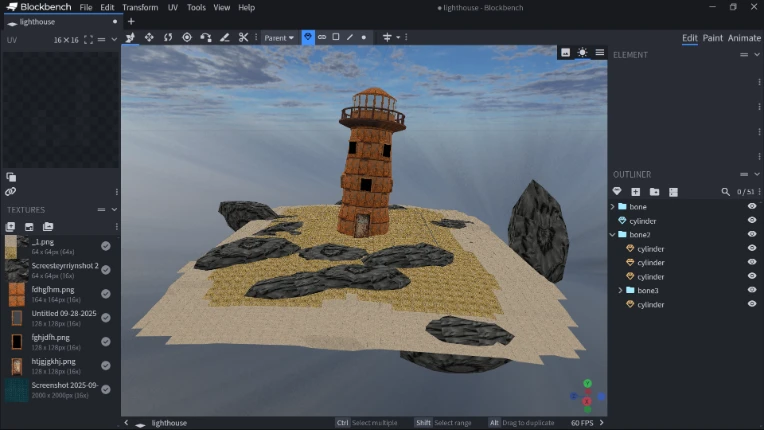Open the Tools menu
Image resolution: width=764 pixels, height=430 pixels.
coord(196,7)
